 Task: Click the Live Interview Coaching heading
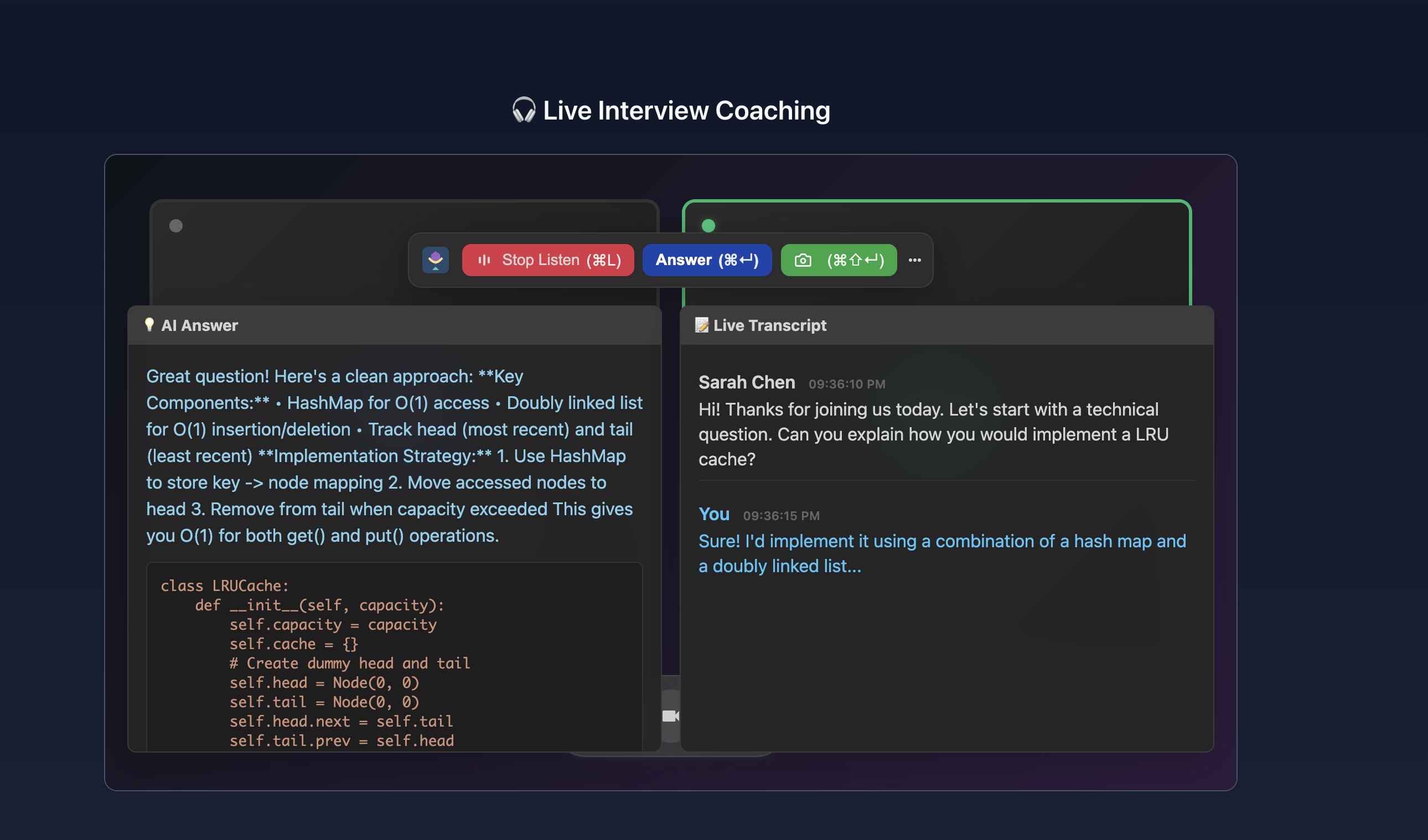[686, 111]
